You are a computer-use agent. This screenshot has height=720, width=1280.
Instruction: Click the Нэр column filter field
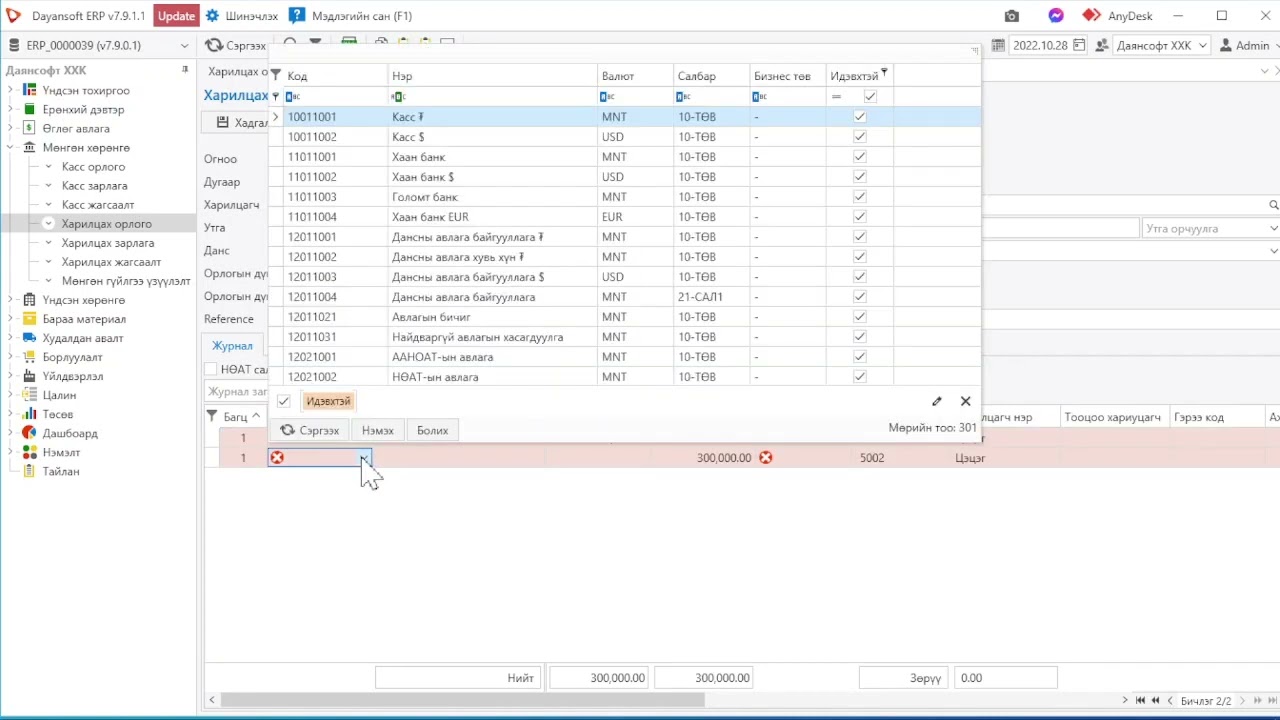click(x=491, y=96)
